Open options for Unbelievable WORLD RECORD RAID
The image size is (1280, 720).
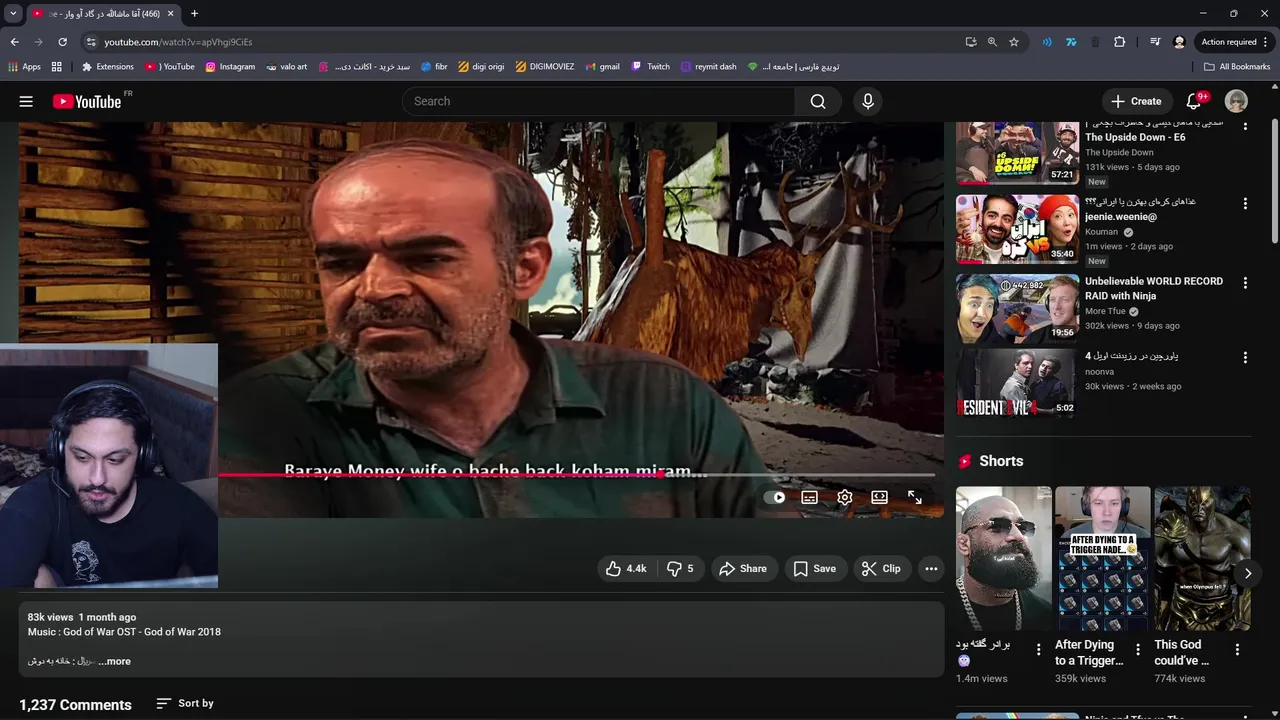[1245, 283]
